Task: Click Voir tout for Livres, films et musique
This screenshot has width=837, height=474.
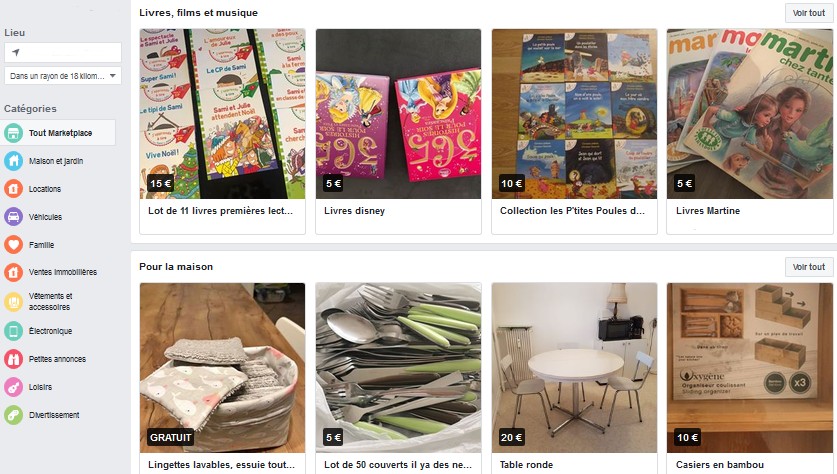Action: [809, 13]
